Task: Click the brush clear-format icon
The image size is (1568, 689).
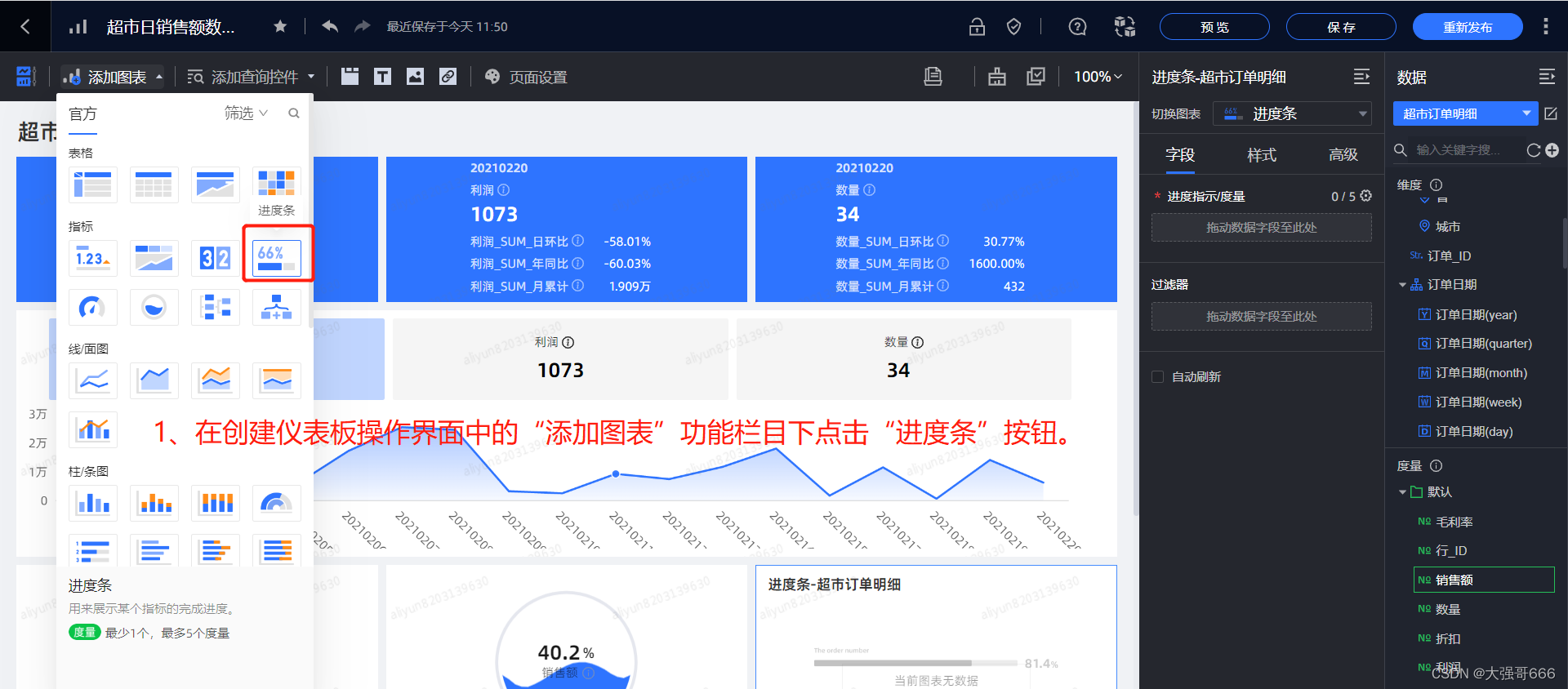Action: (997, 77)
